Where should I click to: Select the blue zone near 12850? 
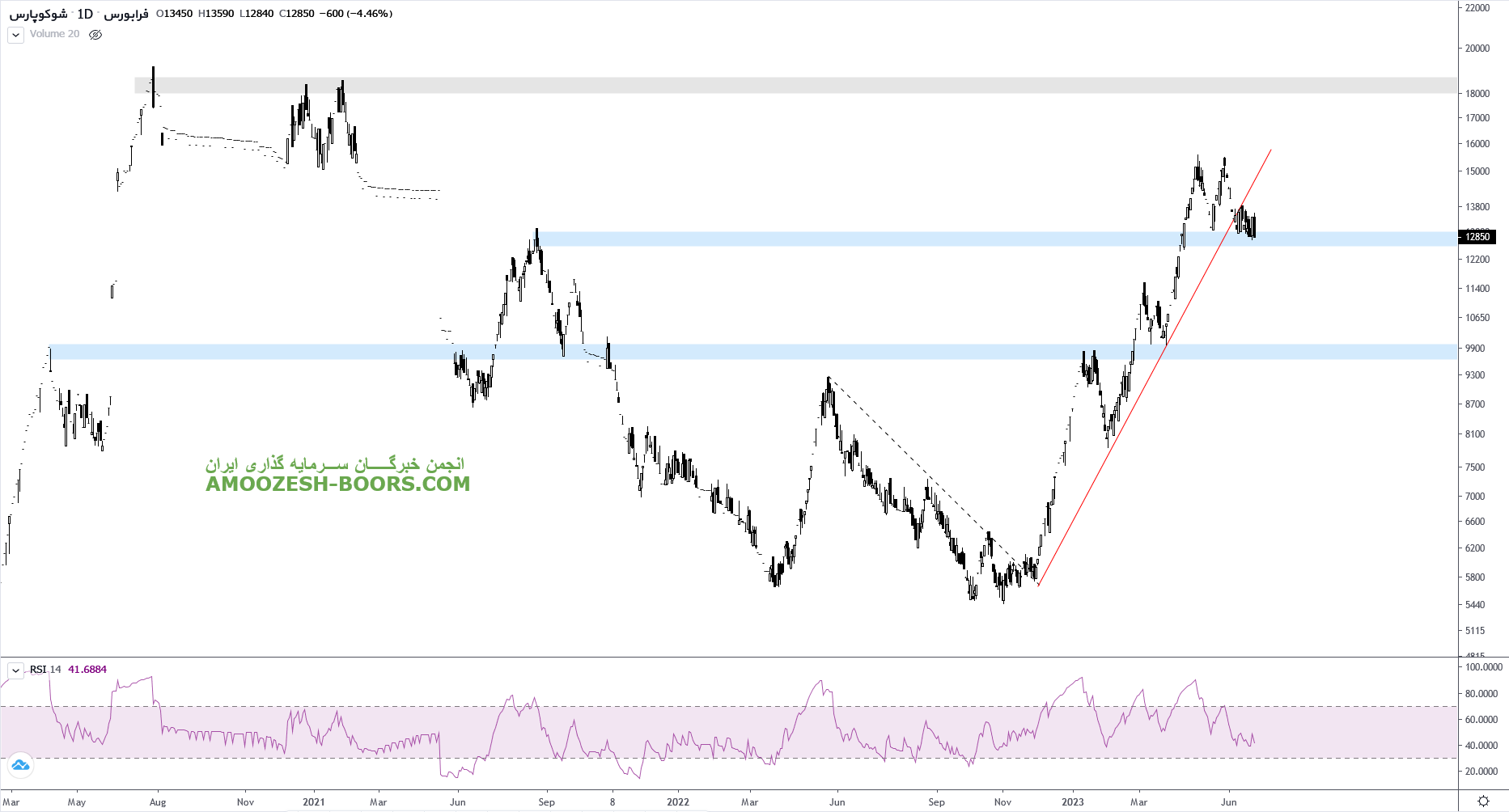[x=890, y=239]
